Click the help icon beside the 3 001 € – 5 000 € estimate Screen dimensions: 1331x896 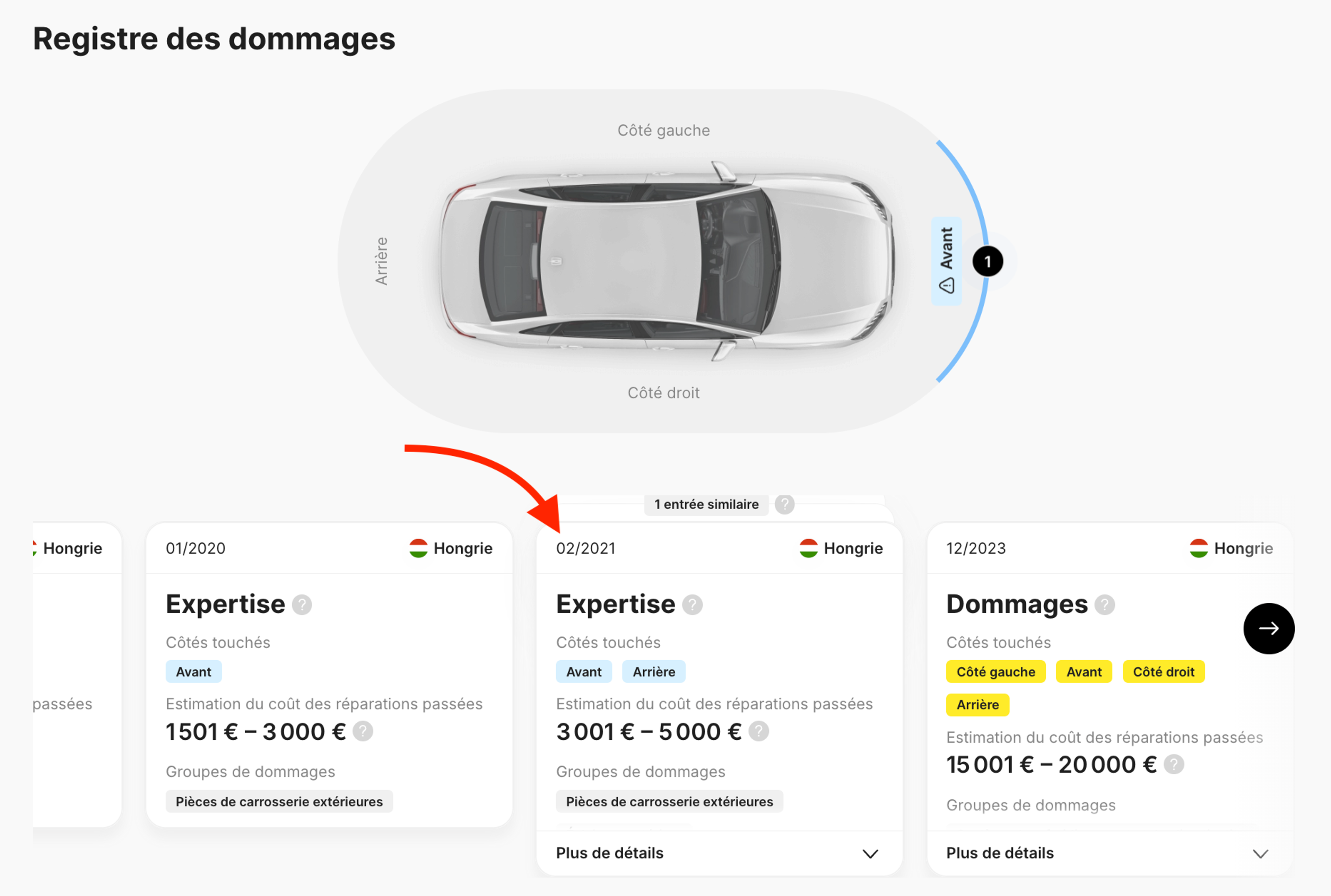pos(758,731)
